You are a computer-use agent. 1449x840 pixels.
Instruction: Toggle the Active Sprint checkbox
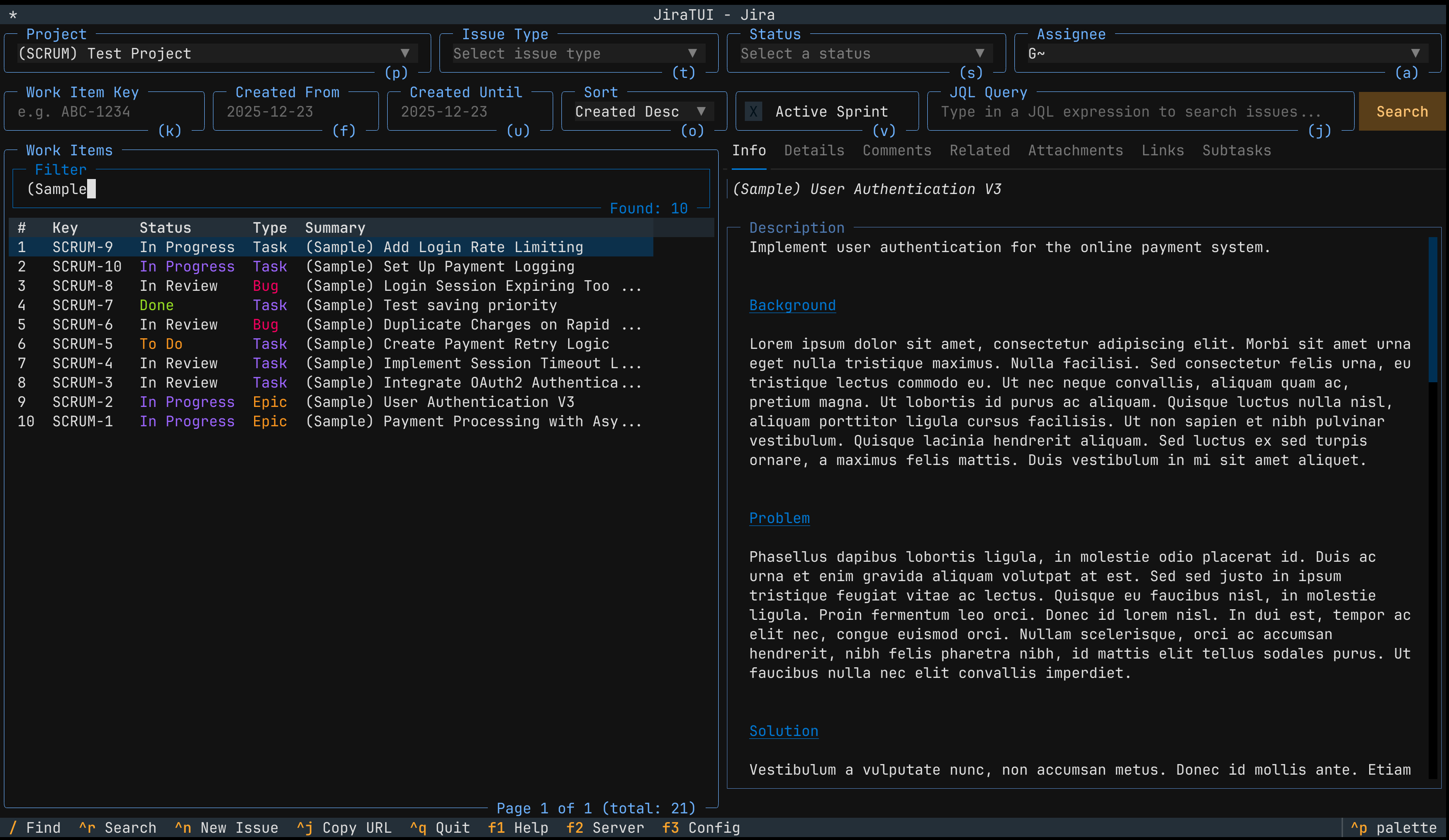[x=753, y=112]
